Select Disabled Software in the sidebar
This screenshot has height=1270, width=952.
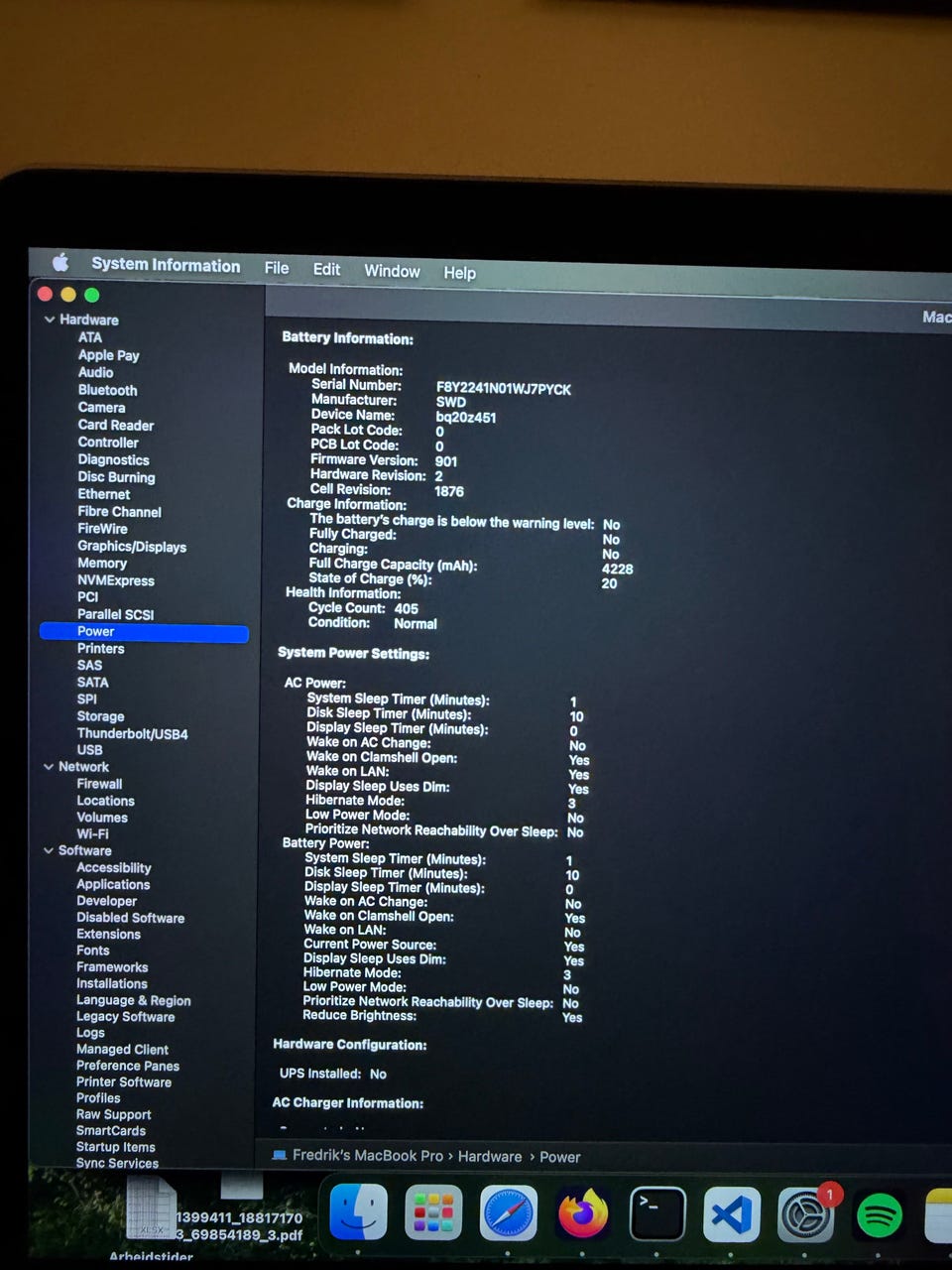[131, 918]
